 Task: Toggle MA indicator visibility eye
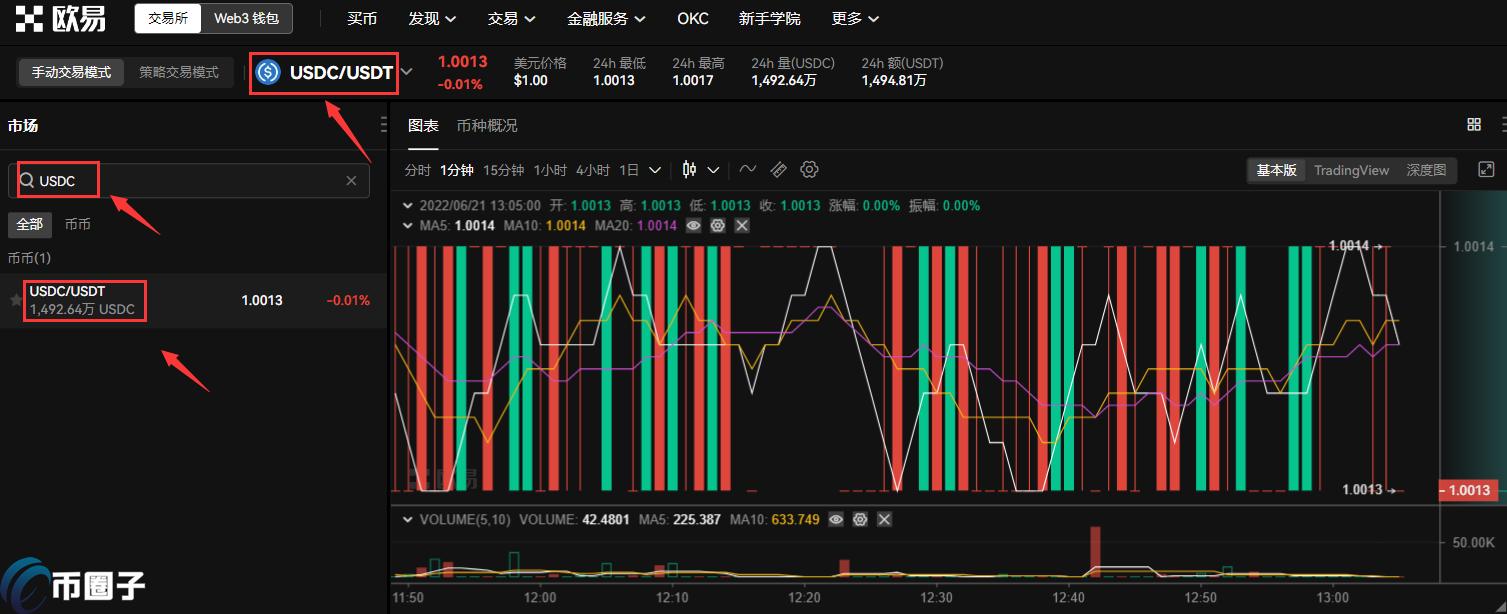click(x=693, y=226)
